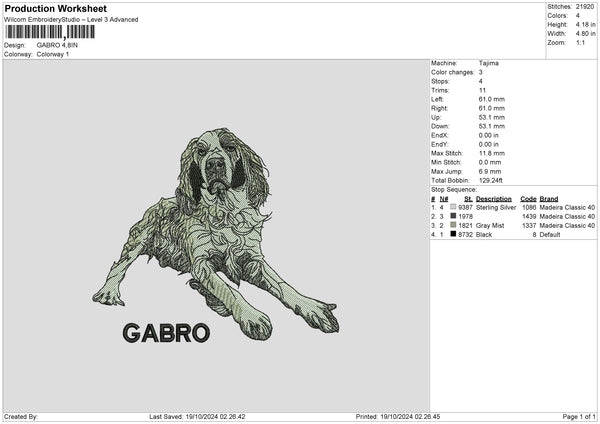Select the Stitches value 21920
600x424 pixels.
(x=585, y=7)
